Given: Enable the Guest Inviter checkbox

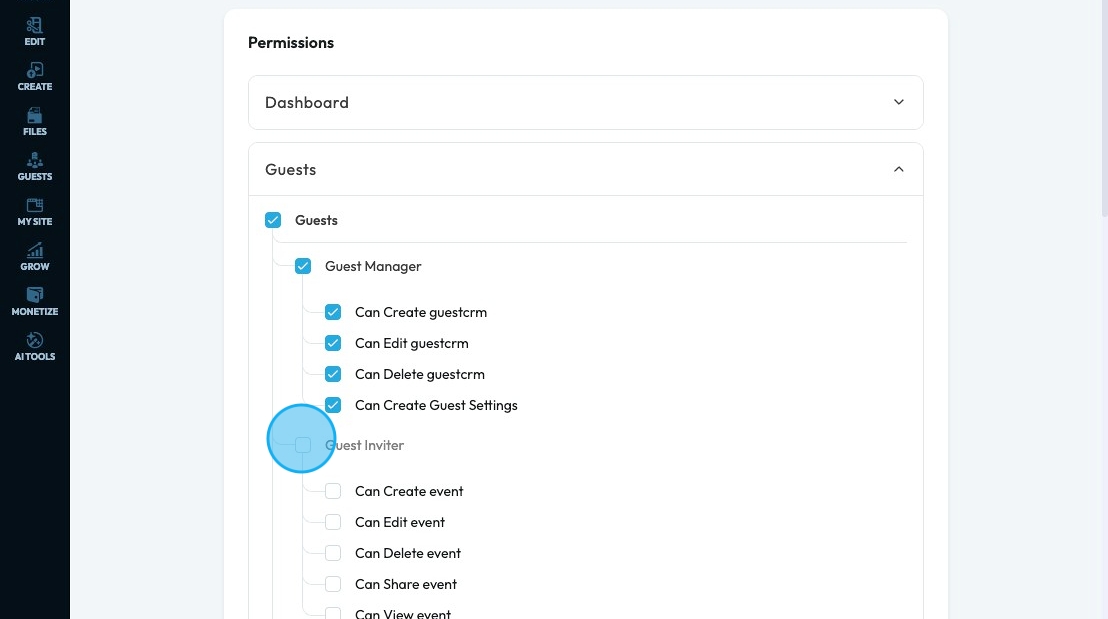Looking at the screenshot, I should point(303,445).
